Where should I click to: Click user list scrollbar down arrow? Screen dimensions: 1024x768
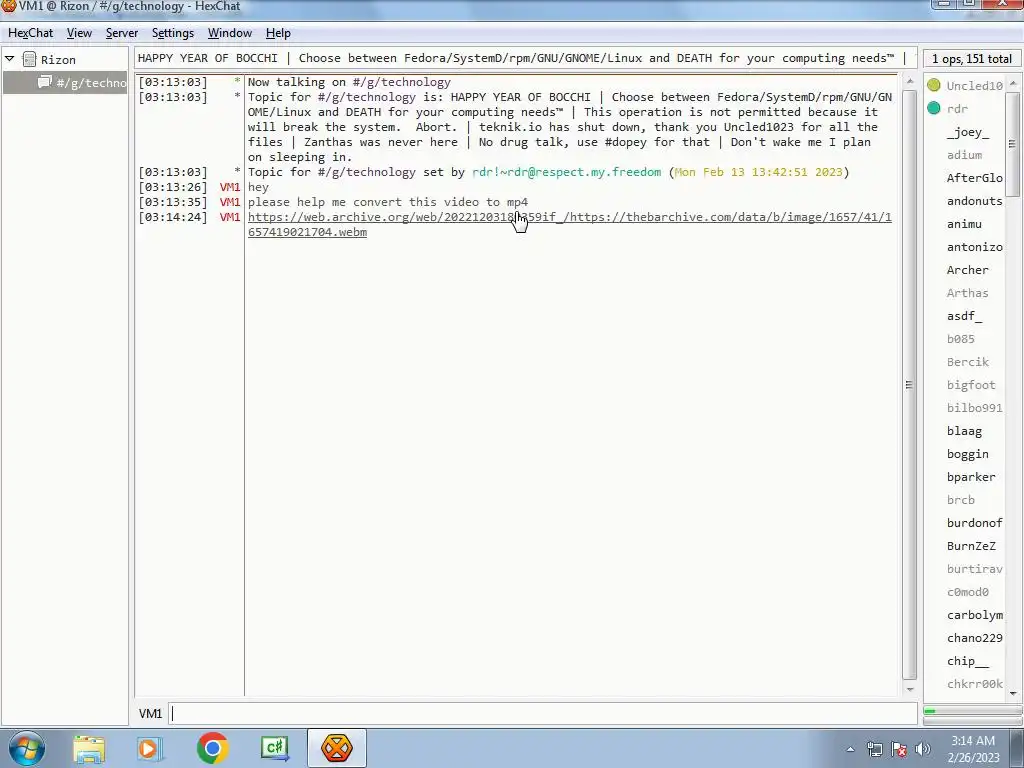point(1013,694)
